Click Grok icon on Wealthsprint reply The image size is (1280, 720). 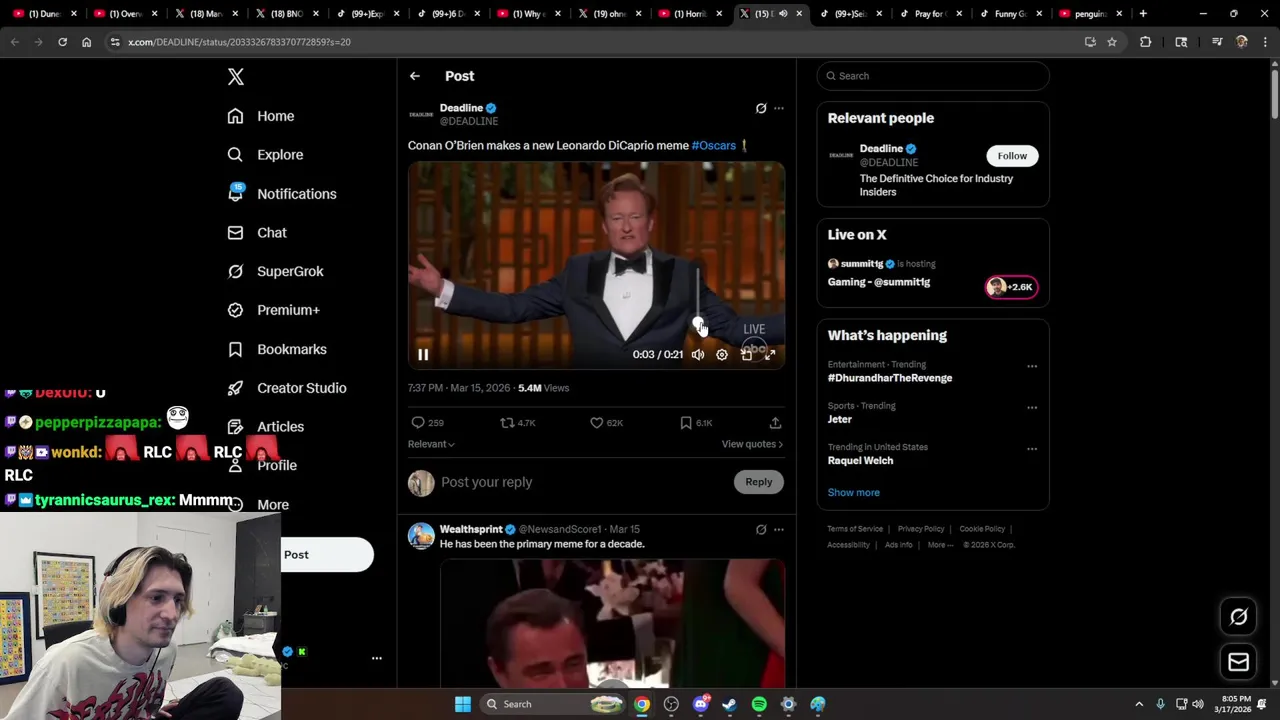pyautogui.click(x=761, y=529)
